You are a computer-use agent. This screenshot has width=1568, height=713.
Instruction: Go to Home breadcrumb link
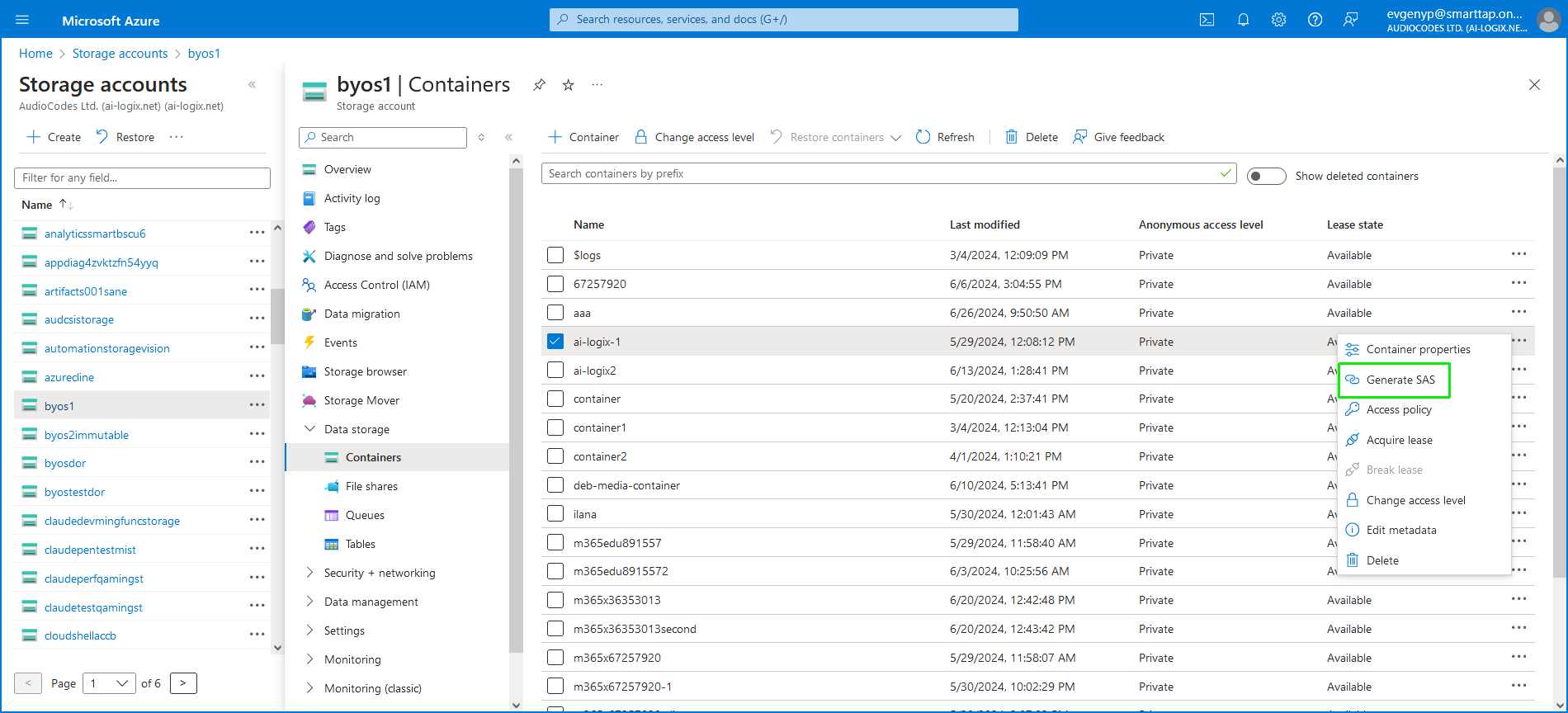[x=35, y=54]
